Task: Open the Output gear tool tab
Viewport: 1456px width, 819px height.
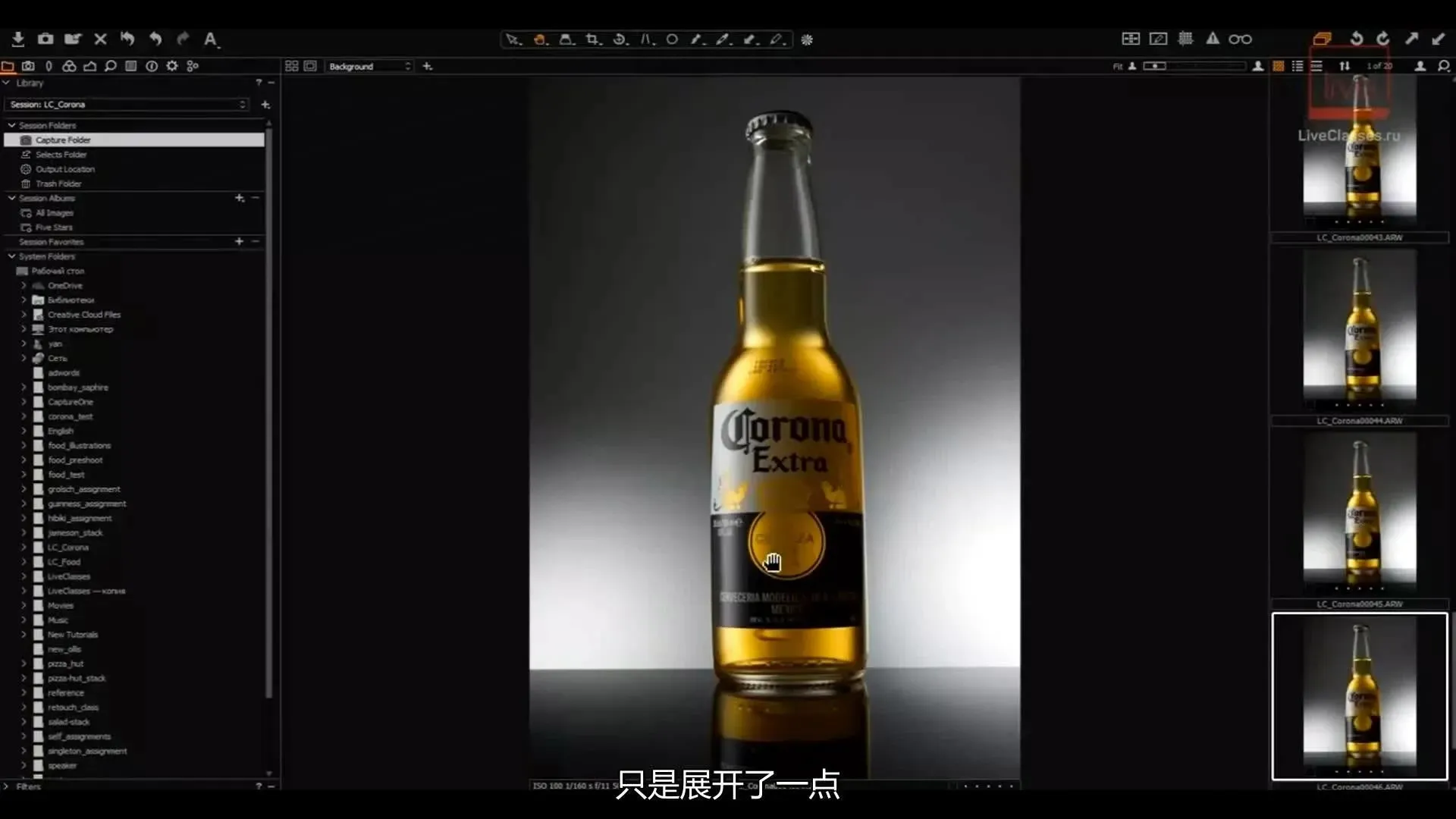Action: point(172,66)
